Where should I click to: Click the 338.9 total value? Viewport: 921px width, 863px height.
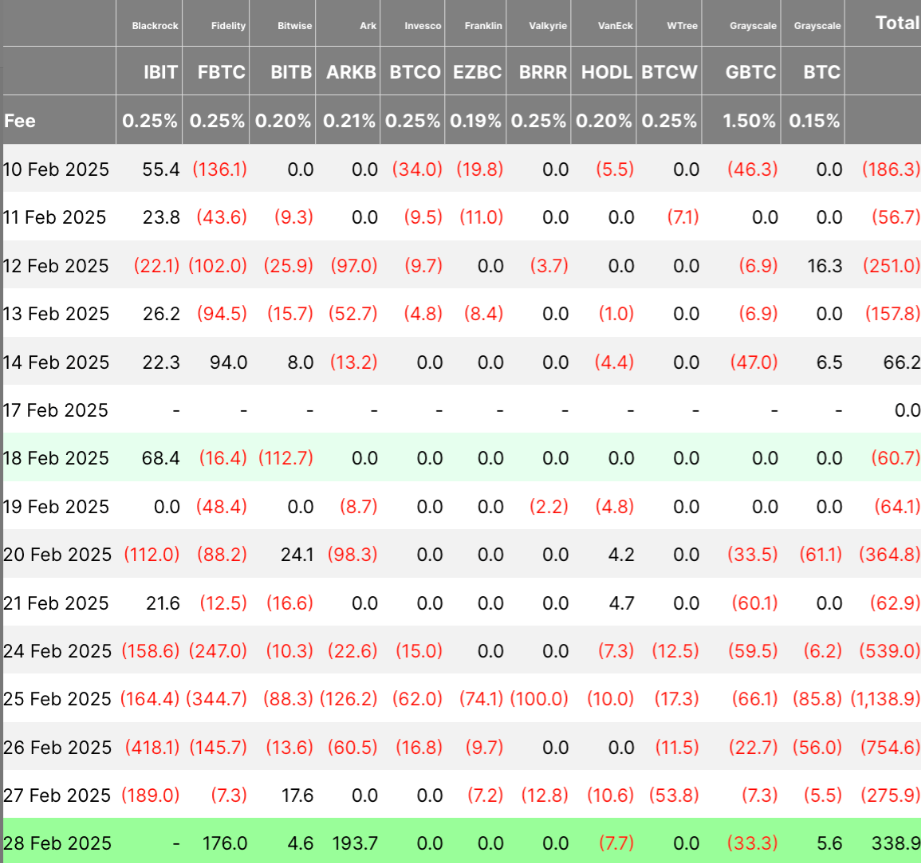pos(896,844)
